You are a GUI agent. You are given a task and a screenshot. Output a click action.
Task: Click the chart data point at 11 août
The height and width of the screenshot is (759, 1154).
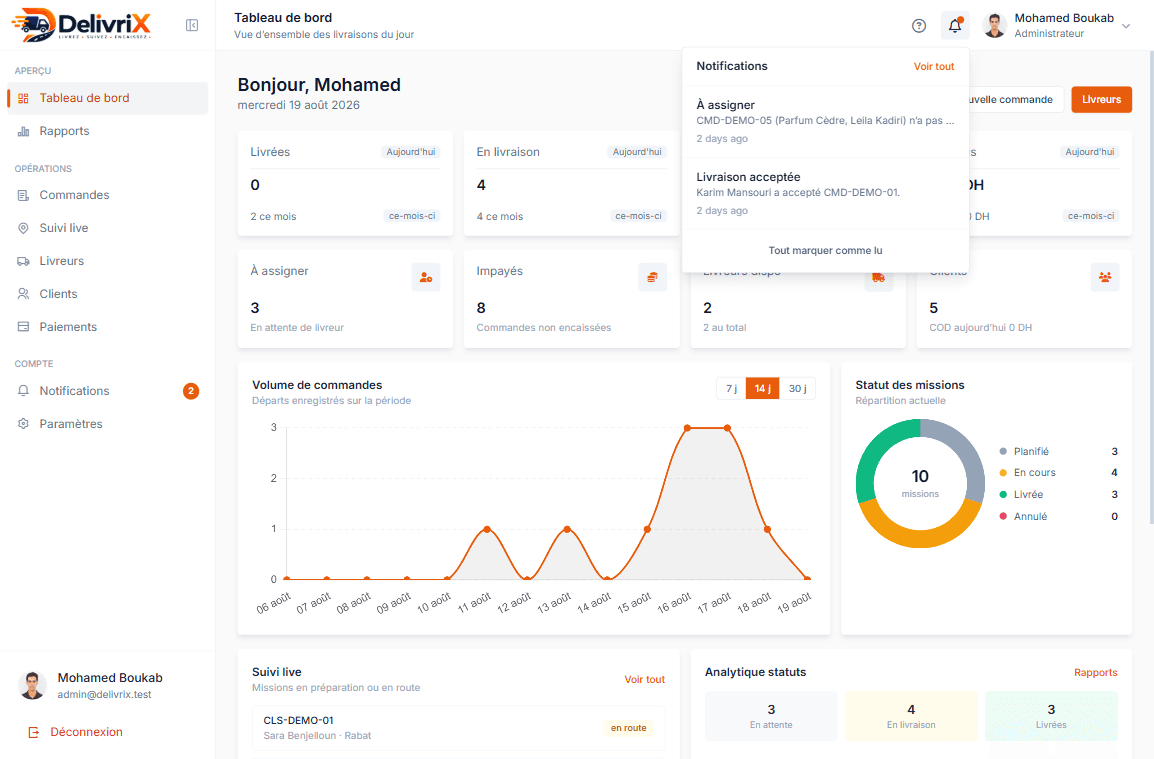pos(487,529)
